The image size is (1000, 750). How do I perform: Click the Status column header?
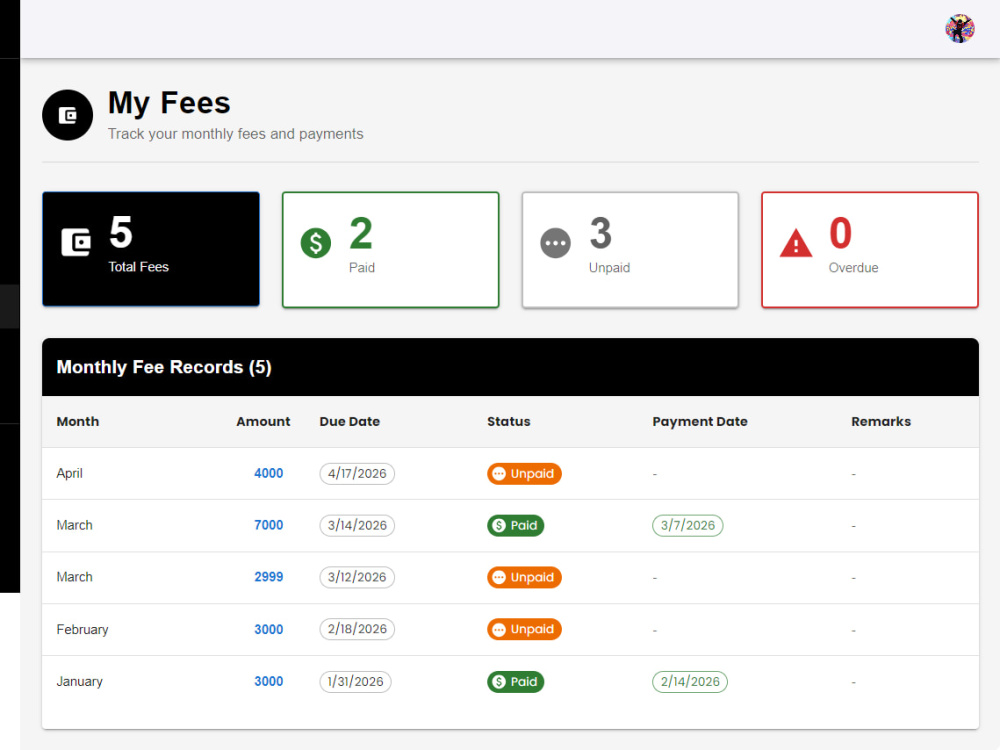(x=508, y=422)
